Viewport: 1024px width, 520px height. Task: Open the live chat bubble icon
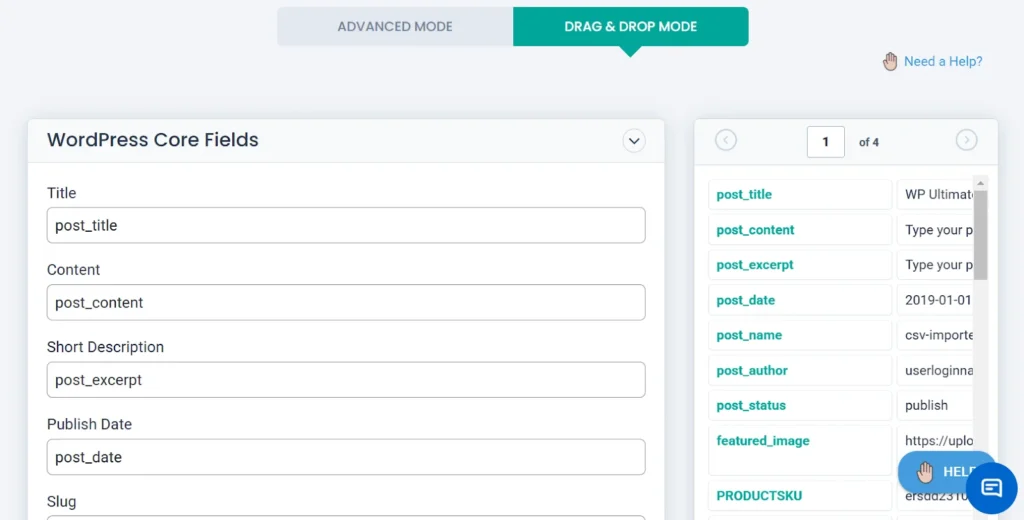coord(991,488)
